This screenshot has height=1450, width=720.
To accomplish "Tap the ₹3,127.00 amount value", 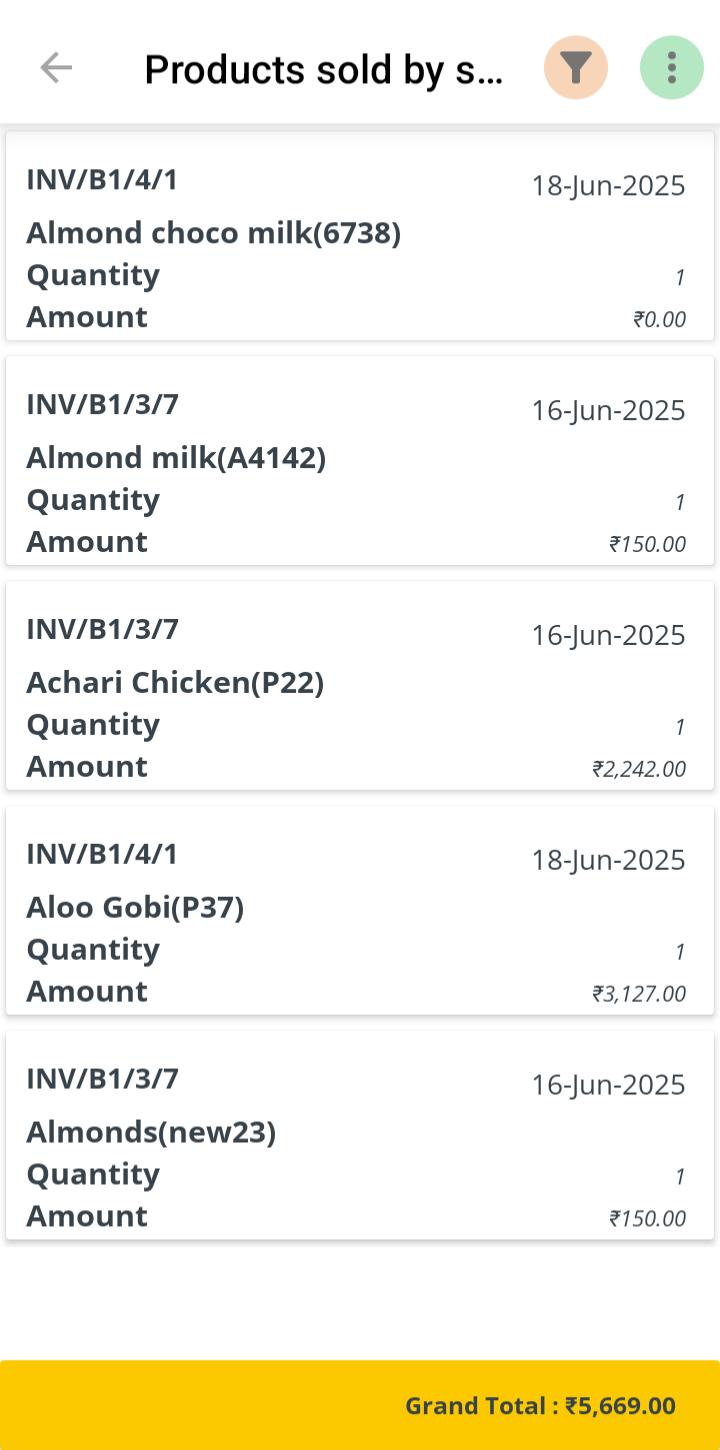I will 639,994.
